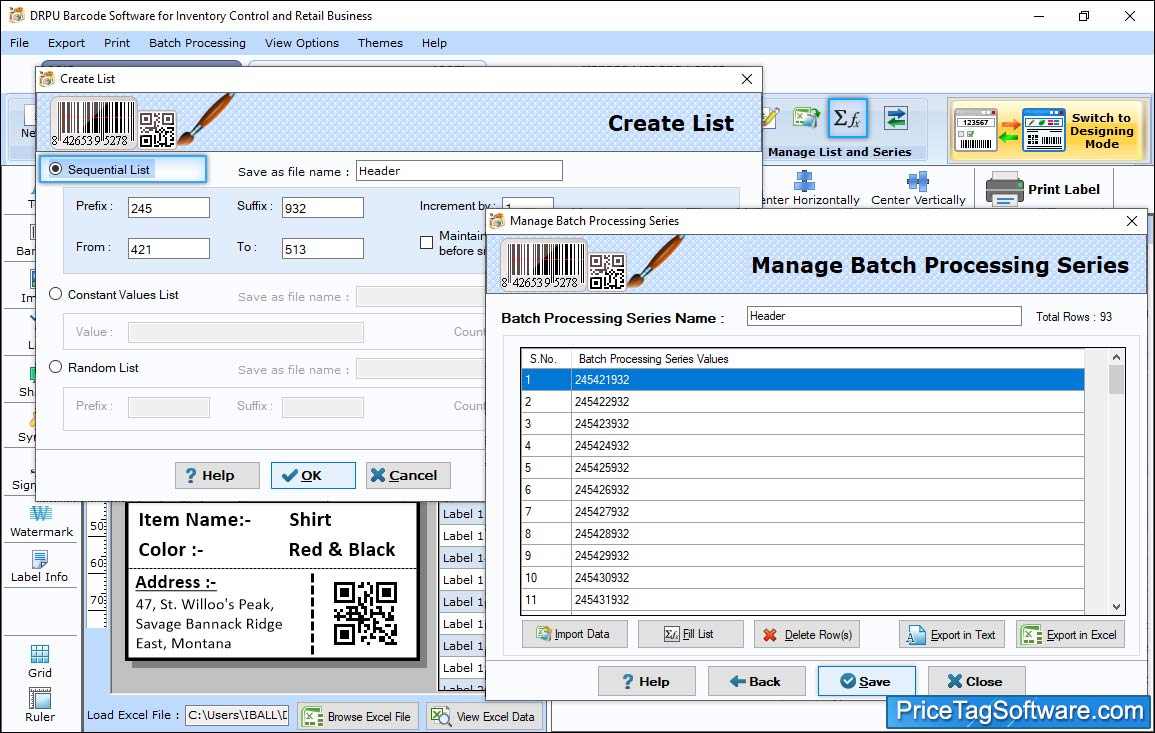Select the row with value 245422932
This screenshot has width=1155, height=733.
click(803, 401)
